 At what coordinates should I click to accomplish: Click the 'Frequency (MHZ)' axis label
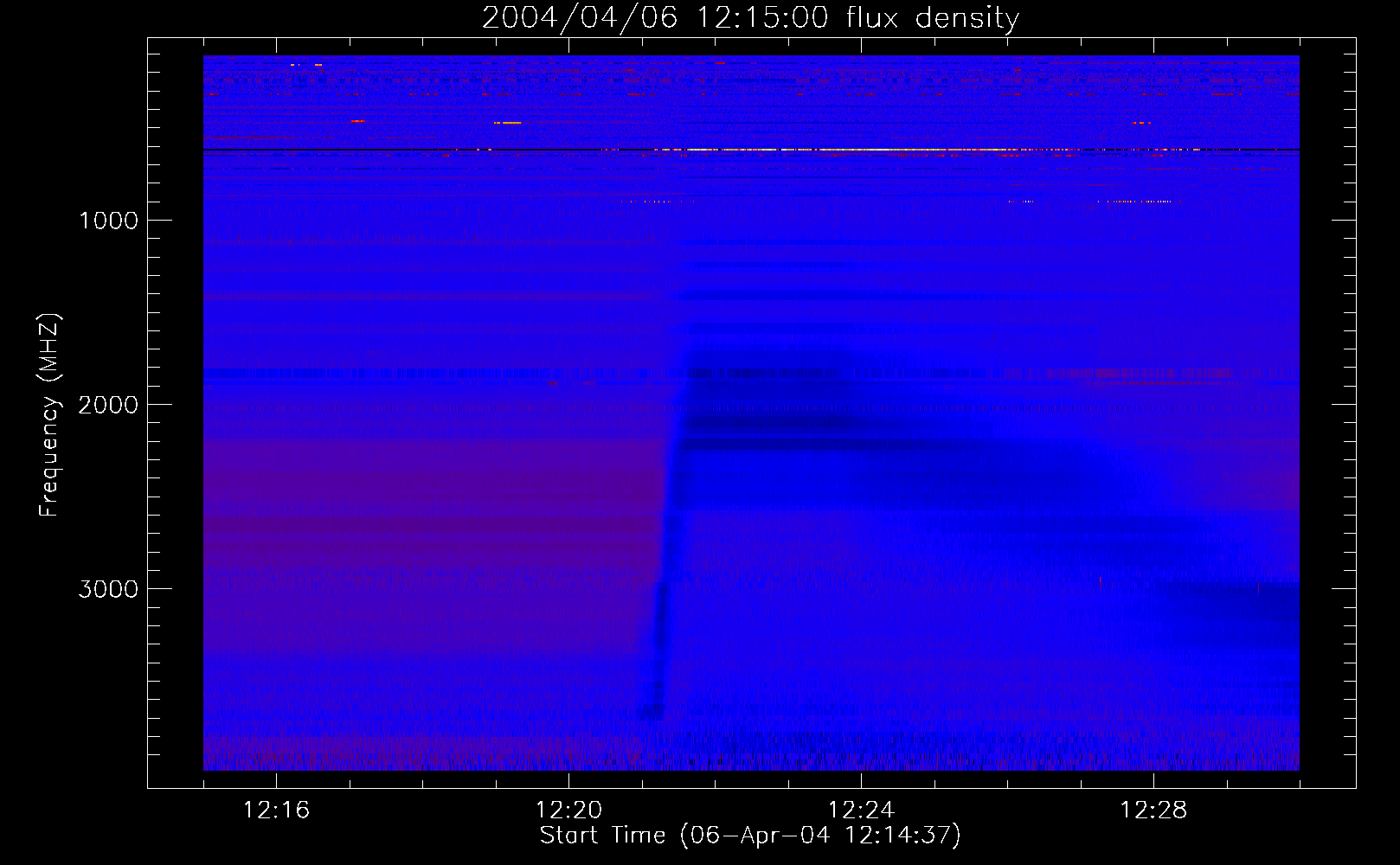(x=49, y=415)
